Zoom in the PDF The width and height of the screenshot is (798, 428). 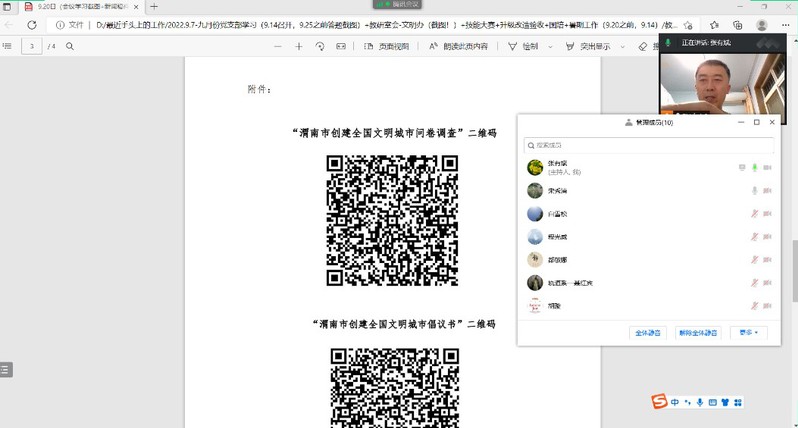299,46
